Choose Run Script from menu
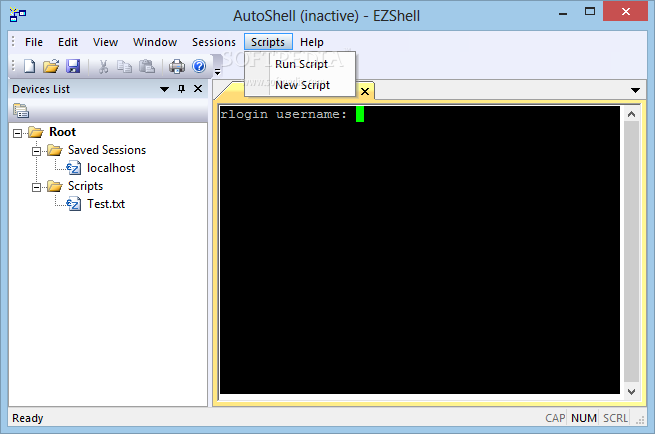The height and width of the screenshot is (434, 655). point(300,64)
